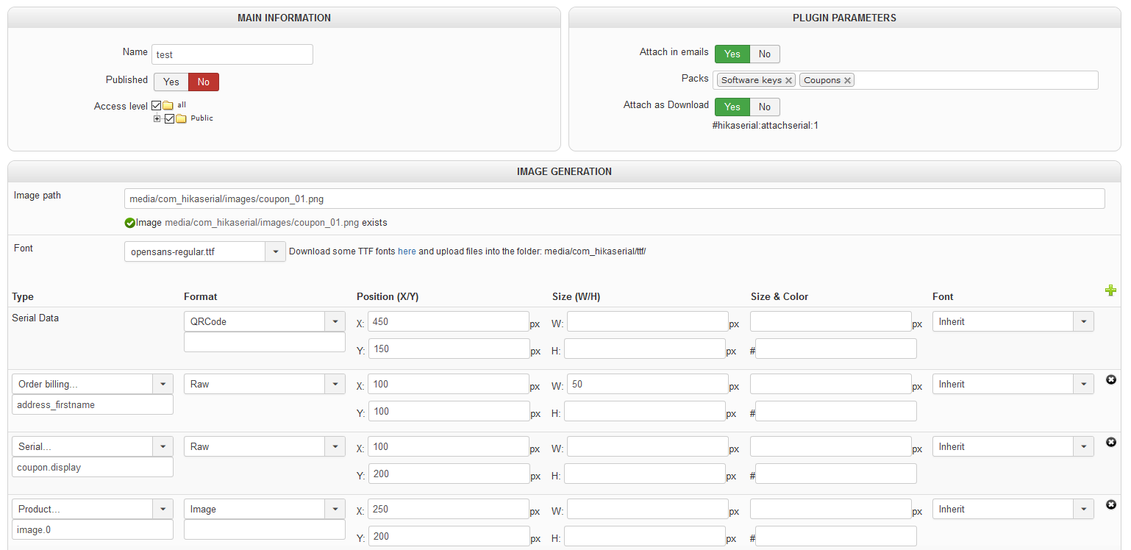The image size is (1131, 550).
Task: Set Published to Yes
Action: coord(171,82)
